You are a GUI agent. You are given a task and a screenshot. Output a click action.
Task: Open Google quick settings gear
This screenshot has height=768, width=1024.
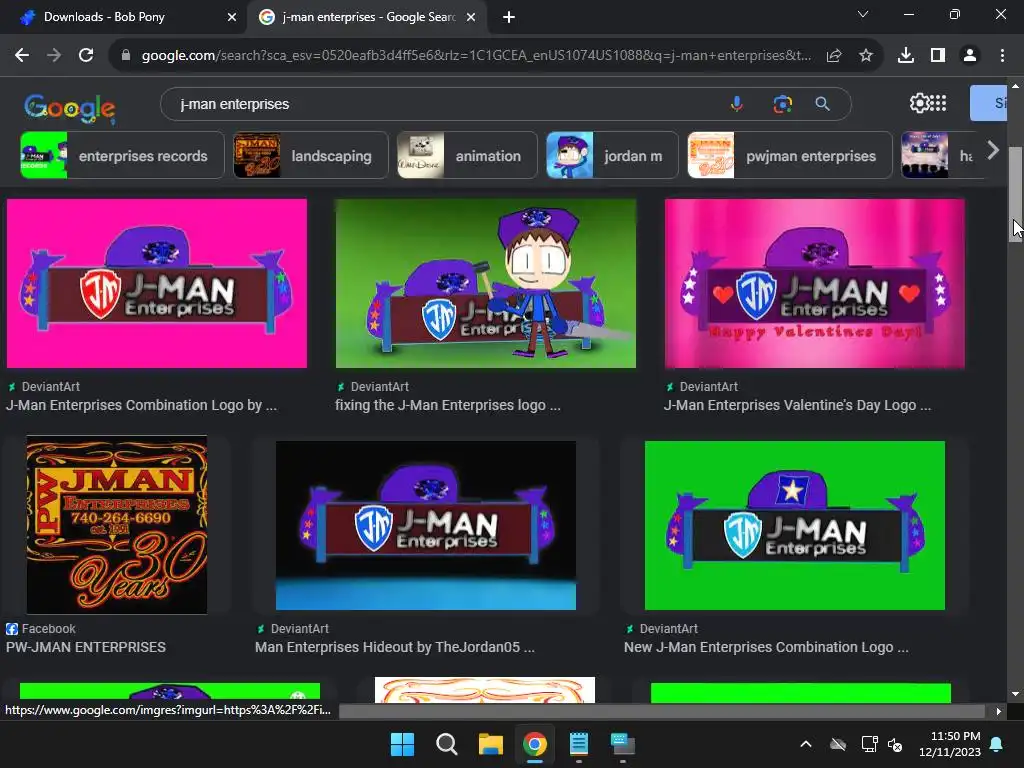tap(919, 103)
